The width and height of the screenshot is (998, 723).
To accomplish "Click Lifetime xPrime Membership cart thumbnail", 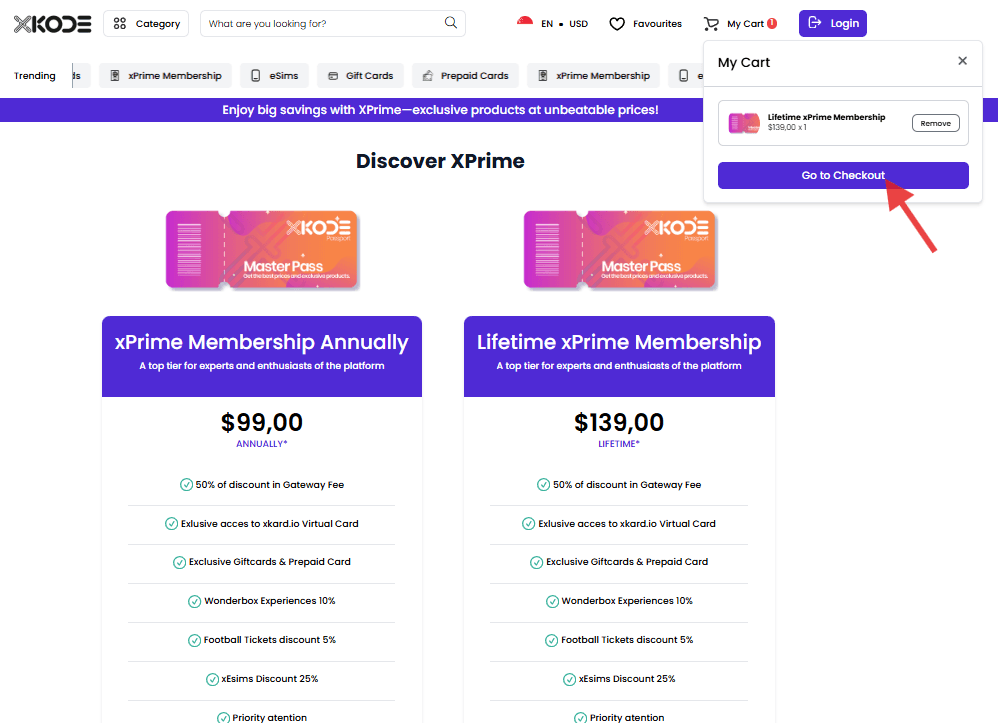I will coord(744,122).
